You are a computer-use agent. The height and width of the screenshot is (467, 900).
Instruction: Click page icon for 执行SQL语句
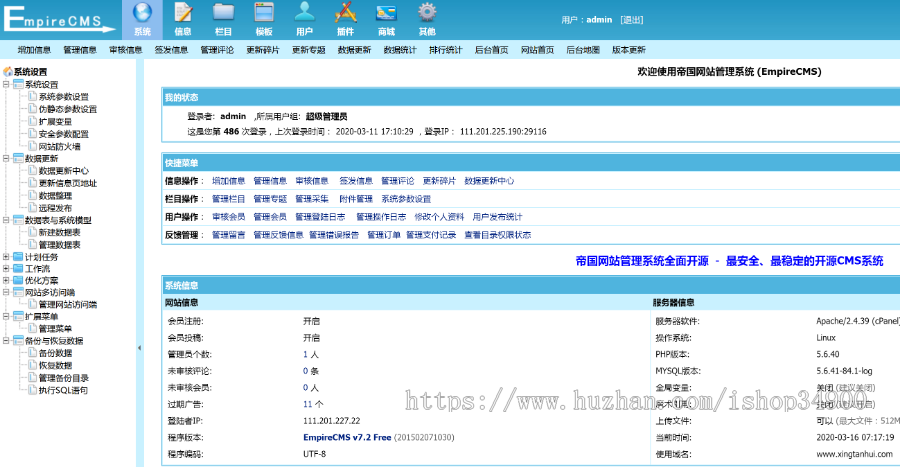click(33, 390)
